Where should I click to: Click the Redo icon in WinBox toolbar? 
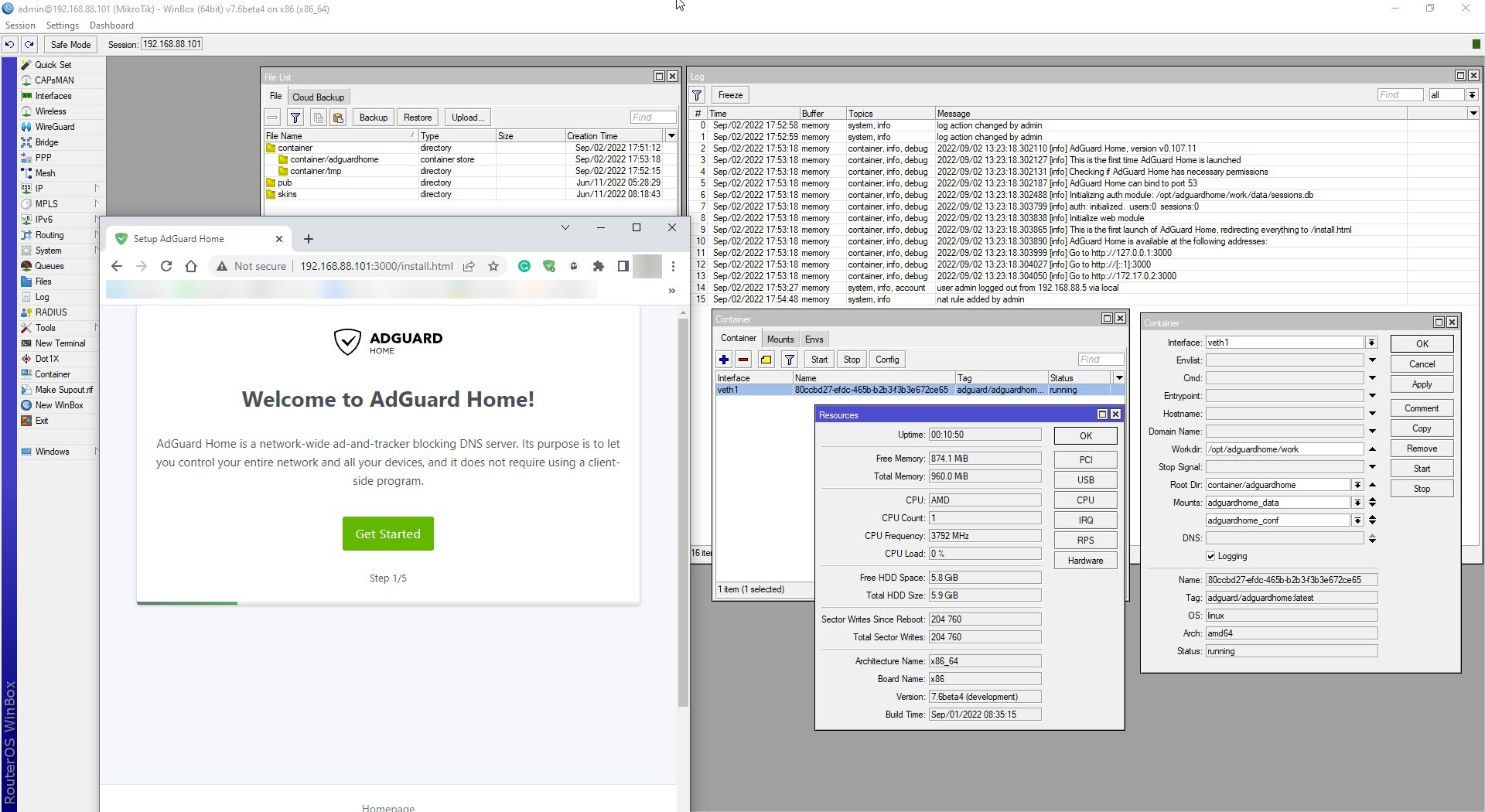[x=29, y=44]
